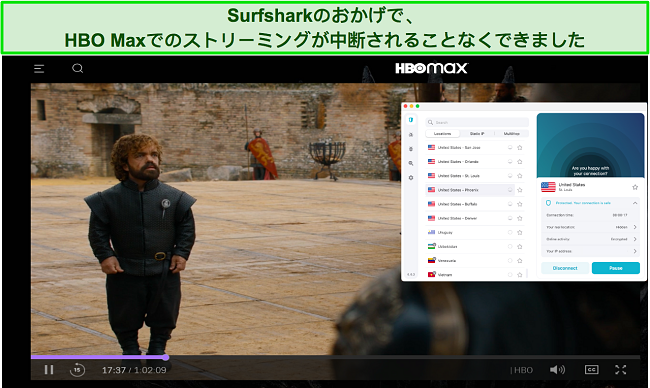Favorite Uruguay with its star
650x388 pixels.
520,233
